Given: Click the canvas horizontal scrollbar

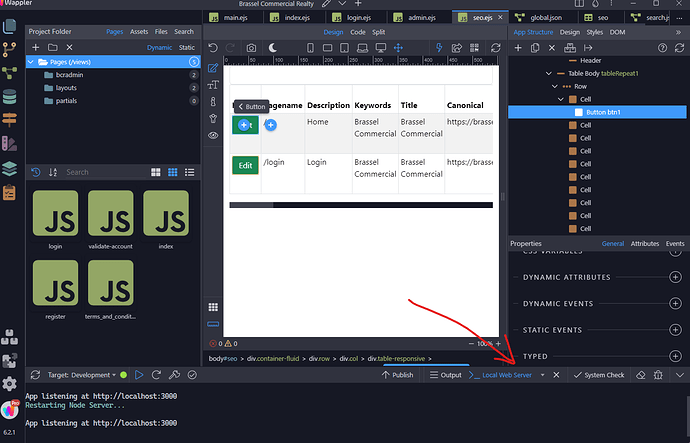Looking at the screenshot, I should (361, 205).
